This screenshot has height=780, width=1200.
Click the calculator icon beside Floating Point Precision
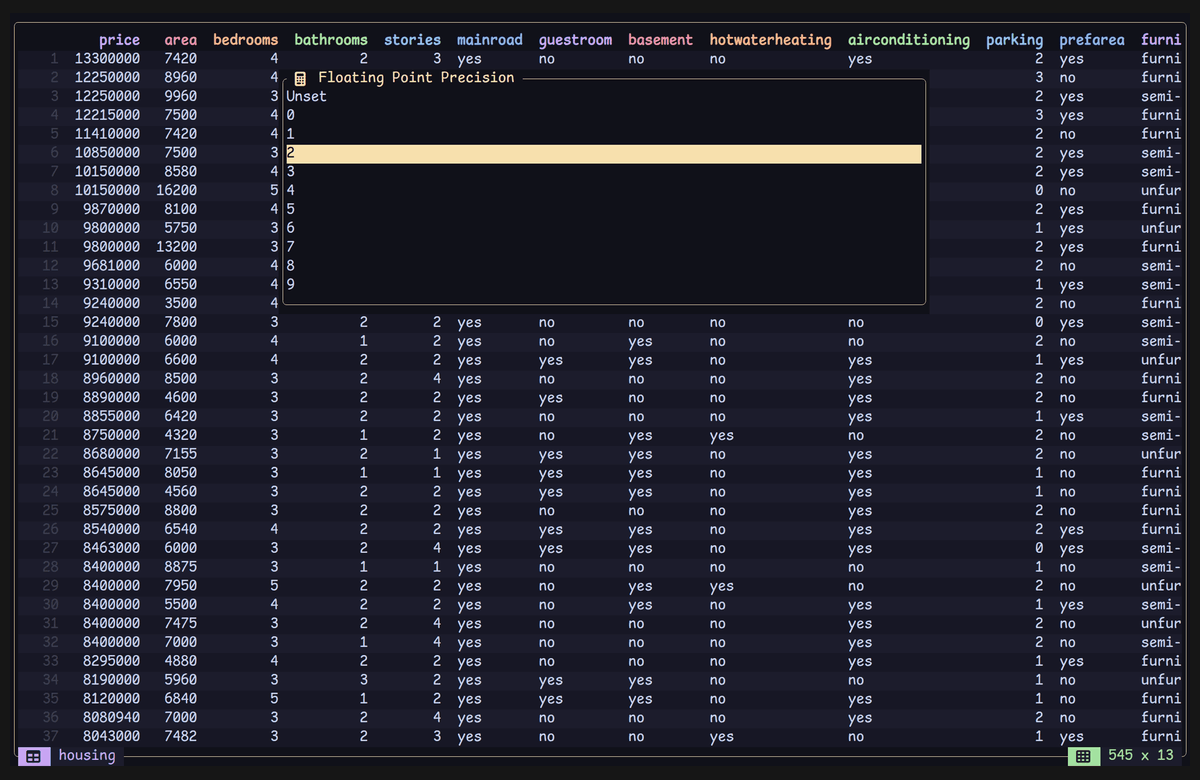pos(301,78)
